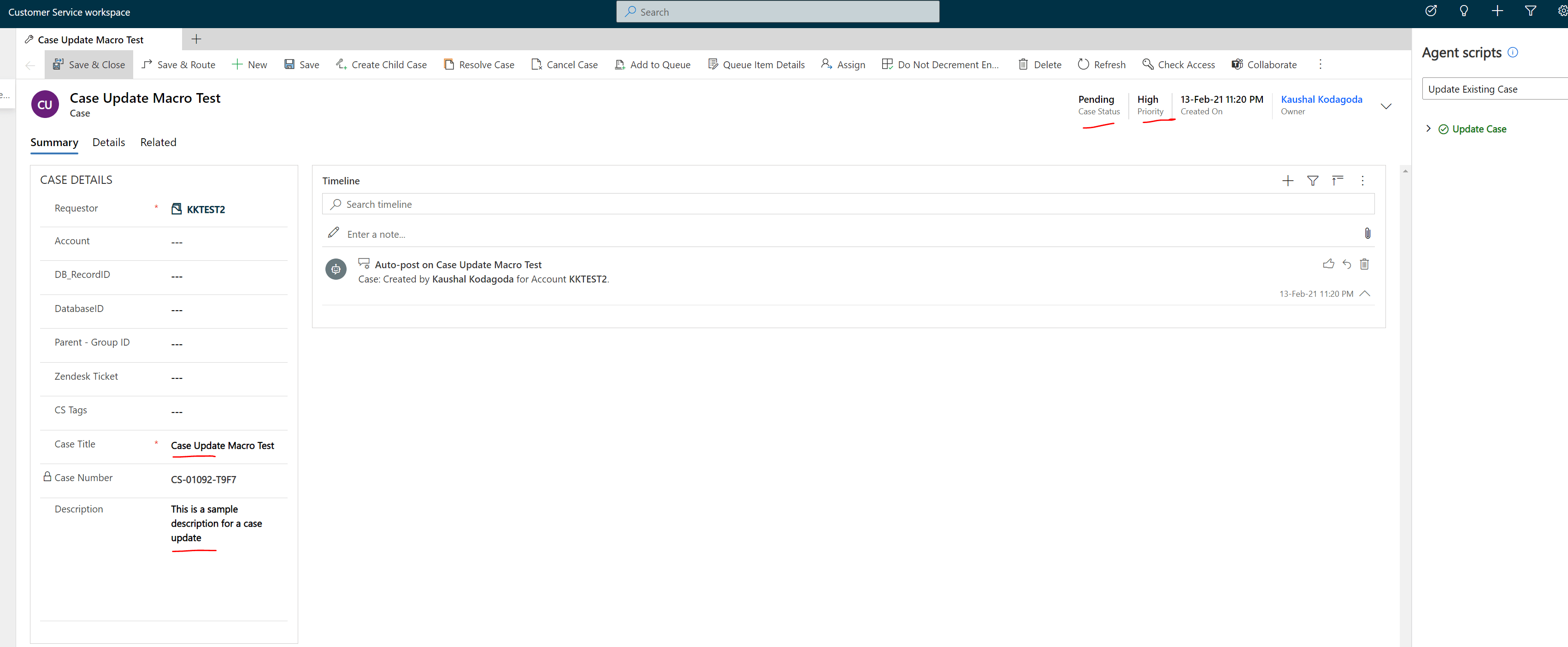
Task: Click the Save & Close button
Action: tap(89, 65)
